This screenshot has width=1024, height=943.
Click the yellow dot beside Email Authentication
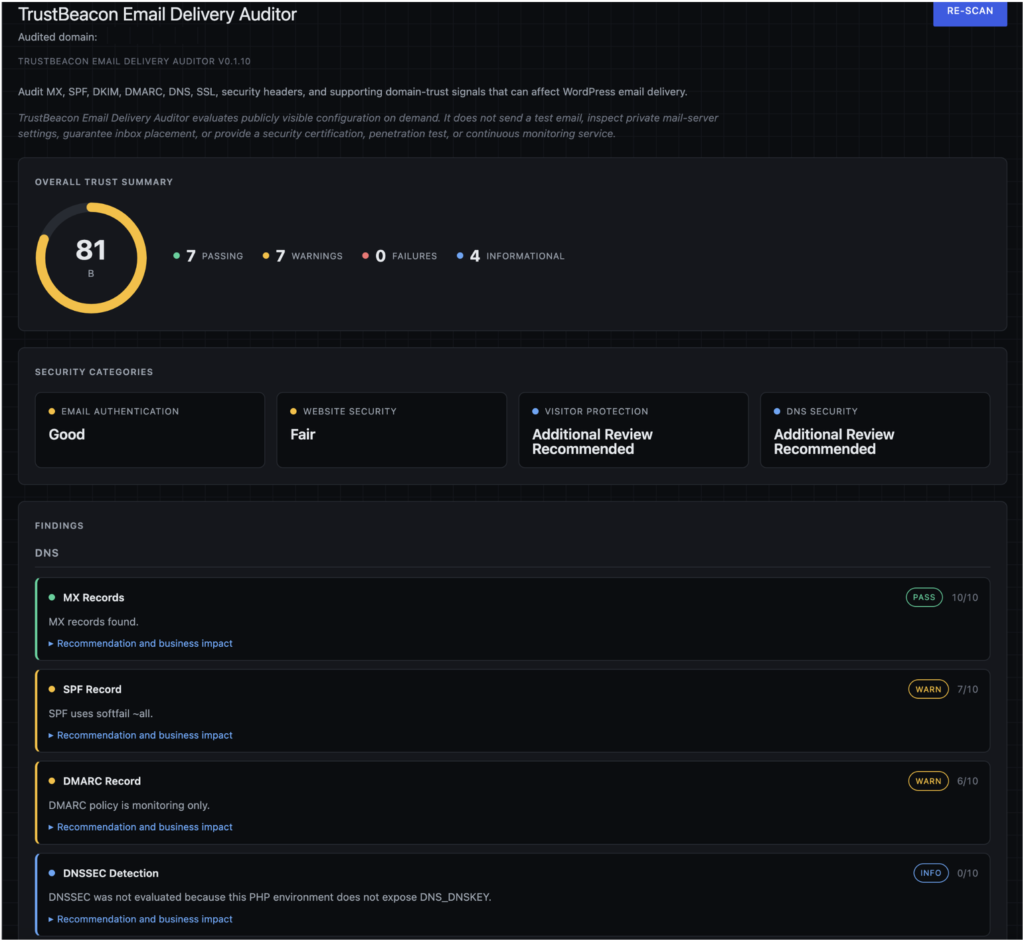coord(52,411)
